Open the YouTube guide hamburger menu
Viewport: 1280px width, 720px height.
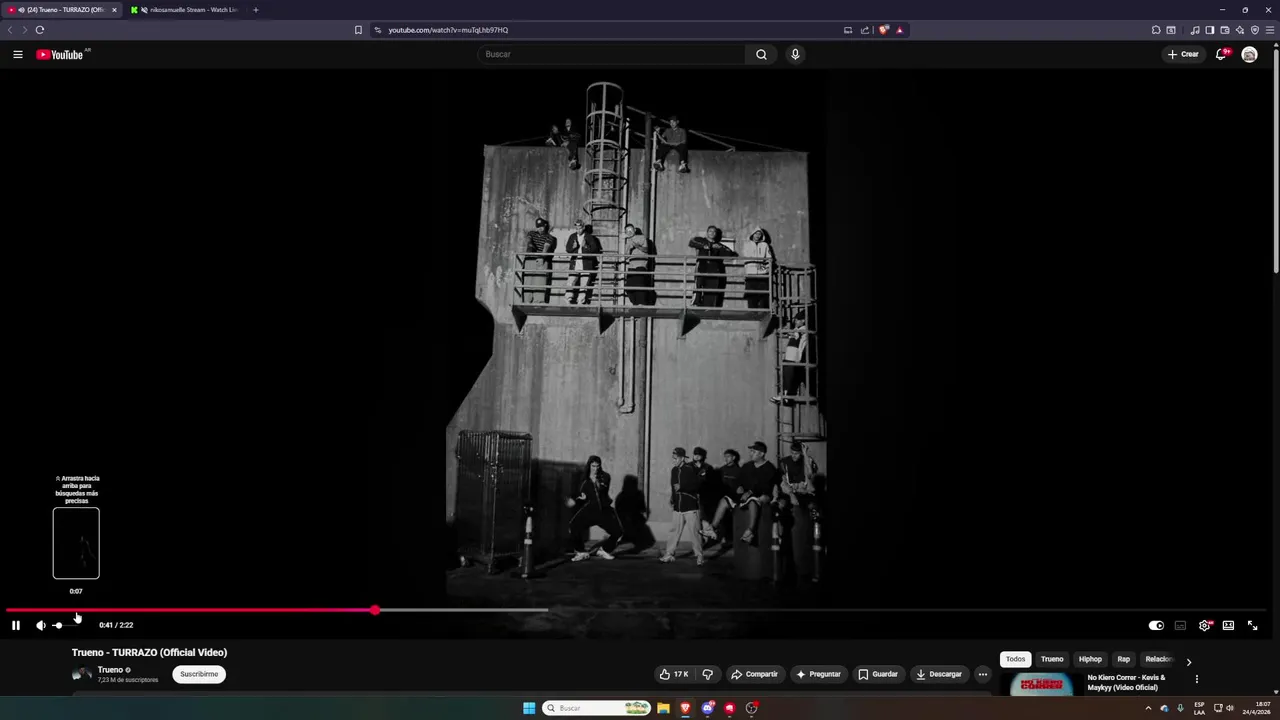click(x=18, y=54)
